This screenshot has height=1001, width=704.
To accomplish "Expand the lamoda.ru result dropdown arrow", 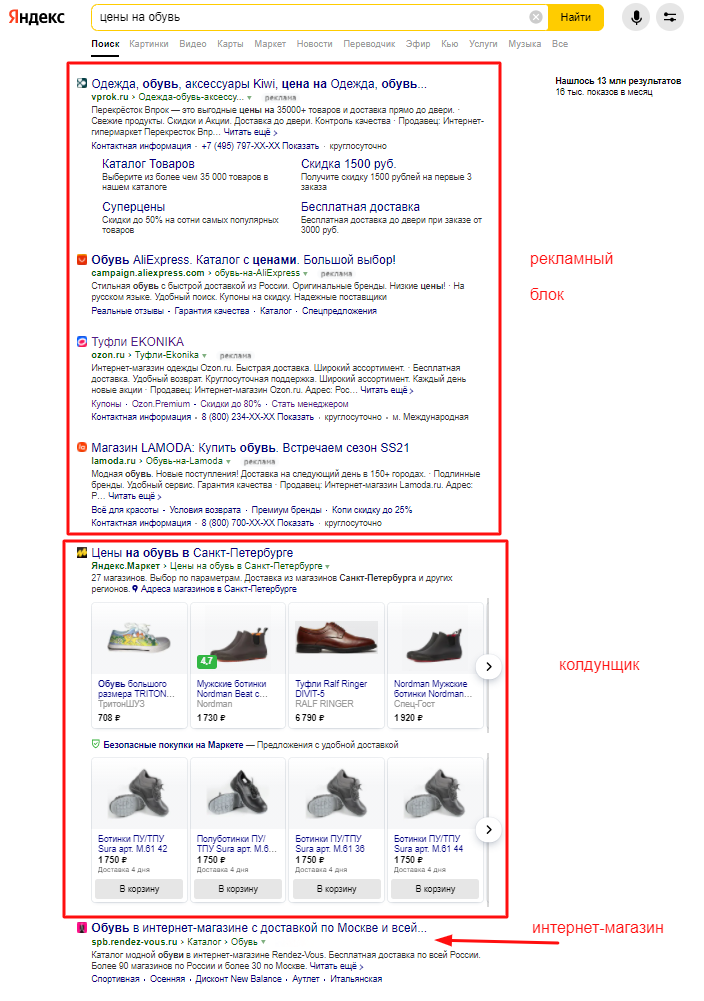I will click(x=228, y=462).
